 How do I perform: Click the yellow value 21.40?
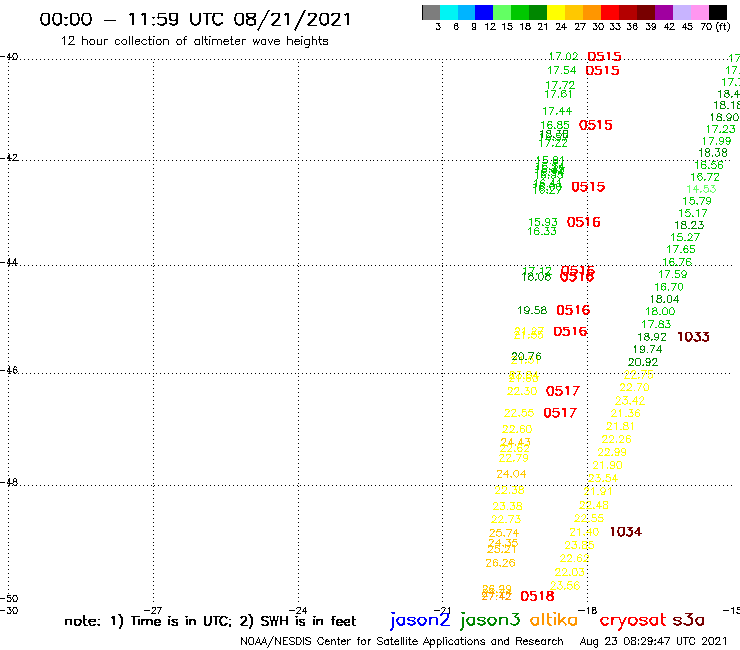point(584,532)
